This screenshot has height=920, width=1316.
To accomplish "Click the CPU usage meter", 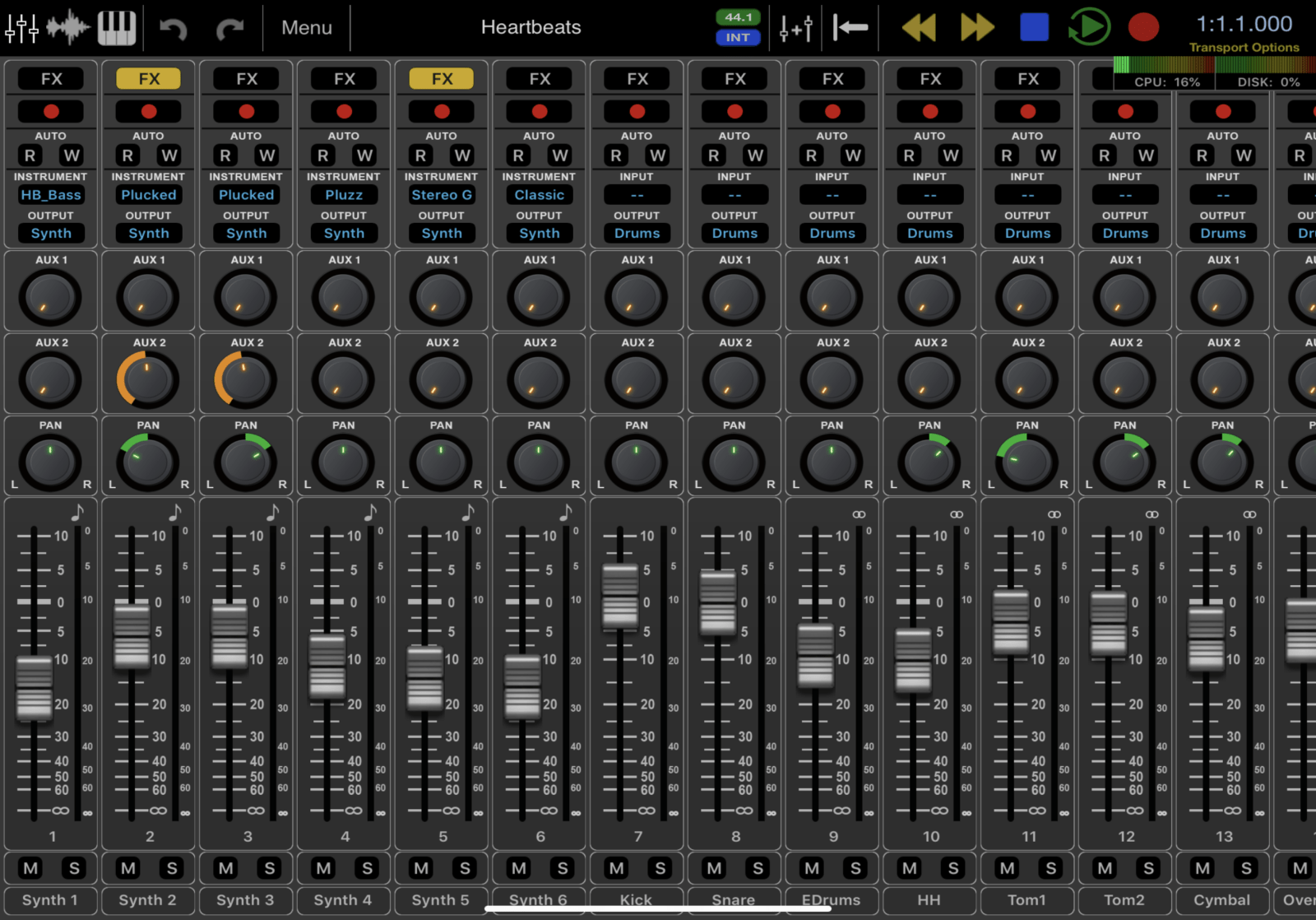I will 1166,73.
